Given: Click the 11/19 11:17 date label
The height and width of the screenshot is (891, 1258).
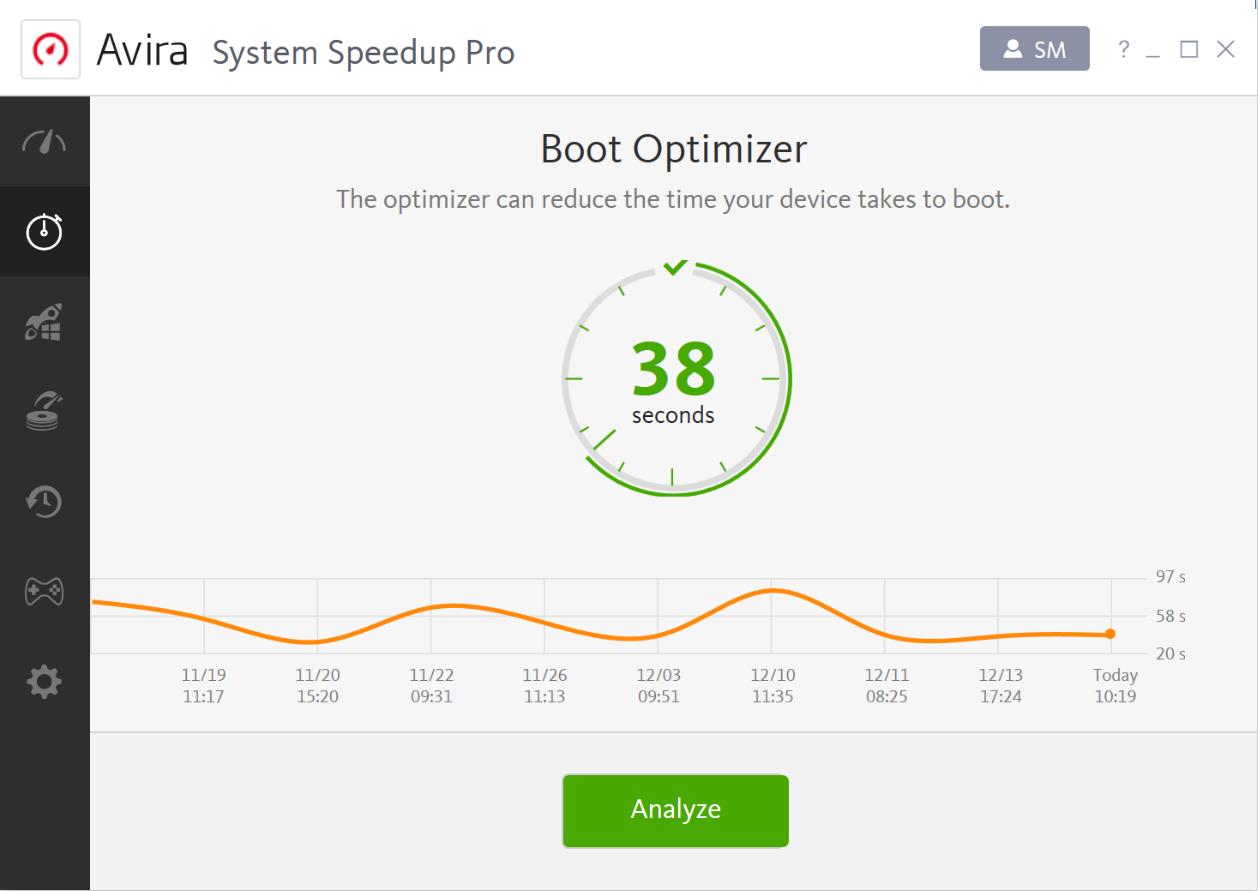Looking at the screenshot, I should (203, 685).
